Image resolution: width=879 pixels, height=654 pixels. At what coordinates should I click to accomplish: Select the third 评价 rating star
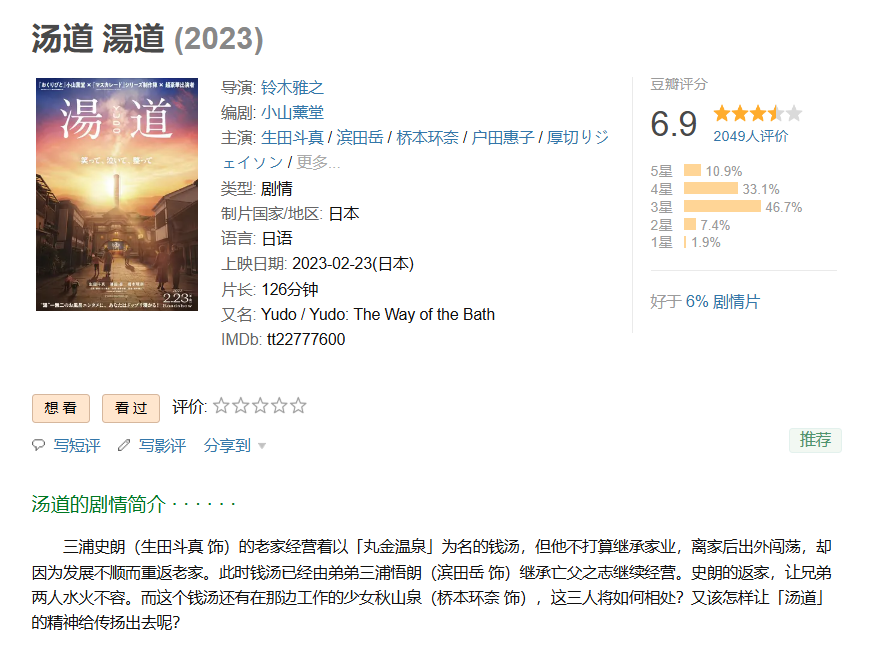tap(259, 406)
